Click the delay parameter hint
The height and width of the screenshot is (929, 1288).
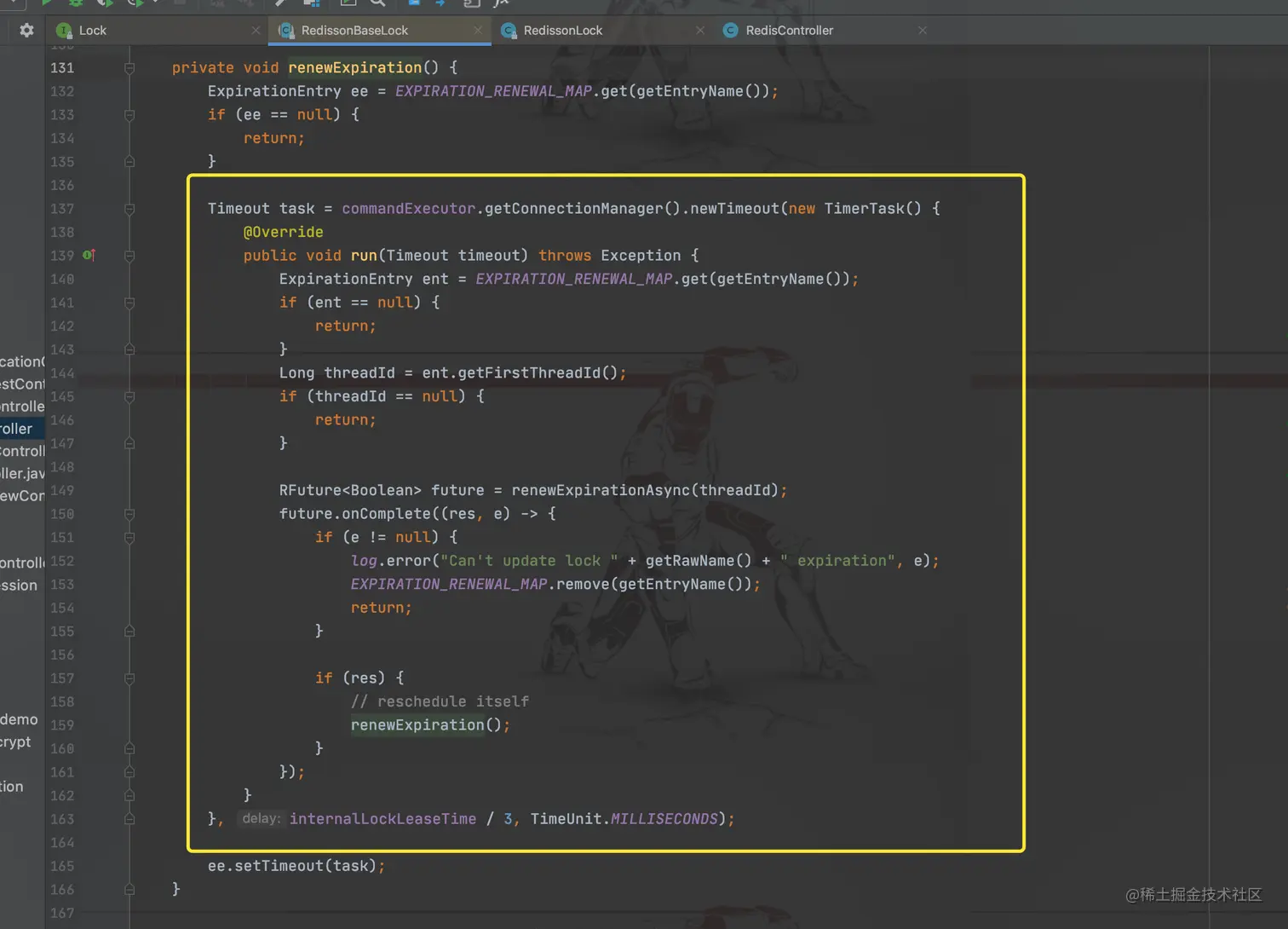pyautogui.click(x=261, y=818)
